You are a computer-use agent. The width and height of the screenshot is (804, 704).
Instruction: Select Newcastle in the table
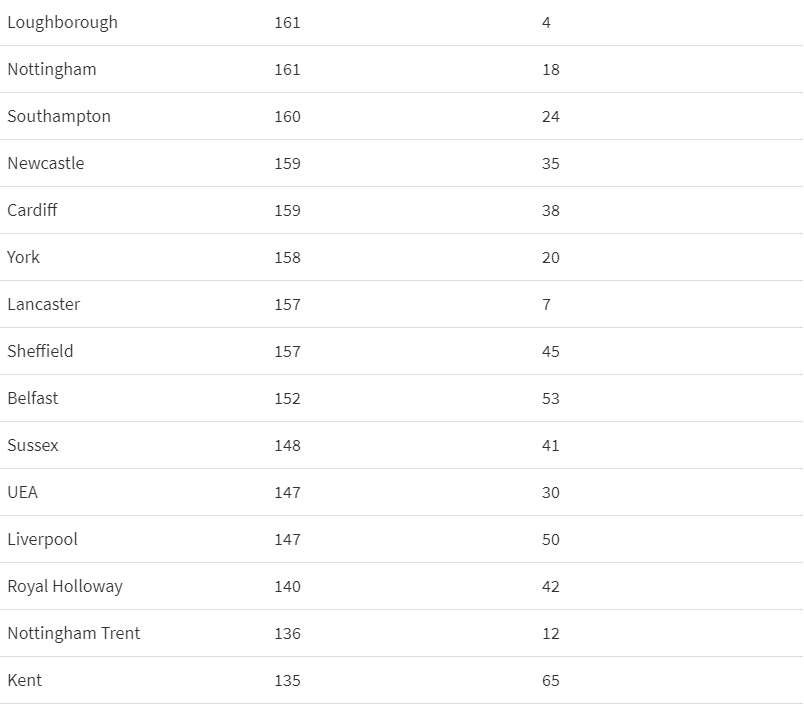pyautogui.click(x=46, y=163)
